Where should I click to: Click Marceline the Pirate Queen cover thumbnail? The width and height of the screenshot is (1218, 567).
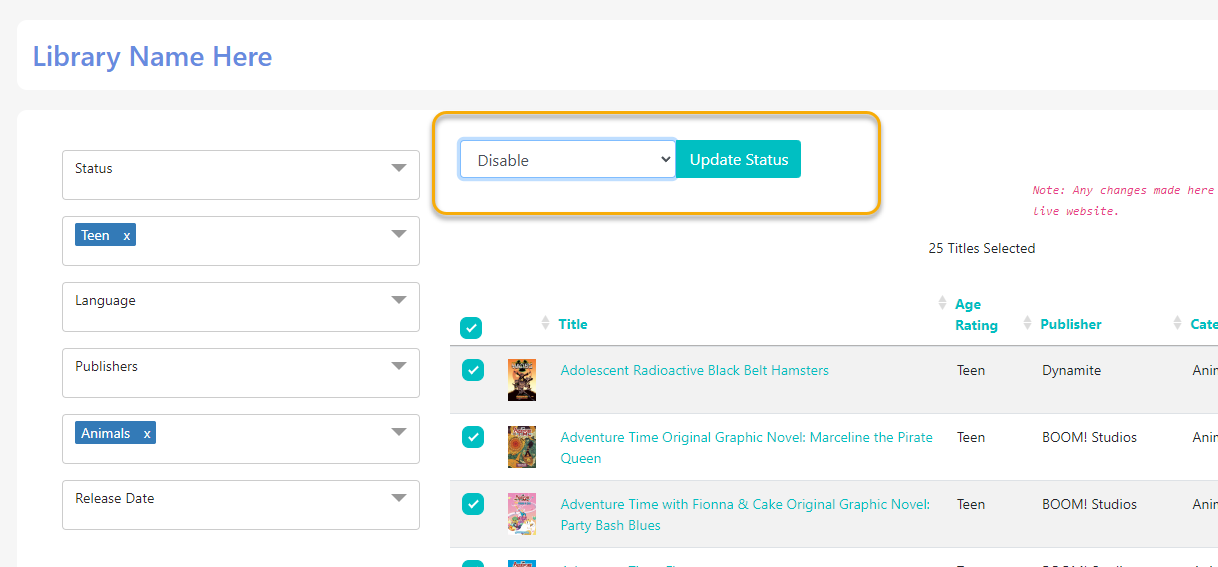pyautogui.click(x=522, y=447)
